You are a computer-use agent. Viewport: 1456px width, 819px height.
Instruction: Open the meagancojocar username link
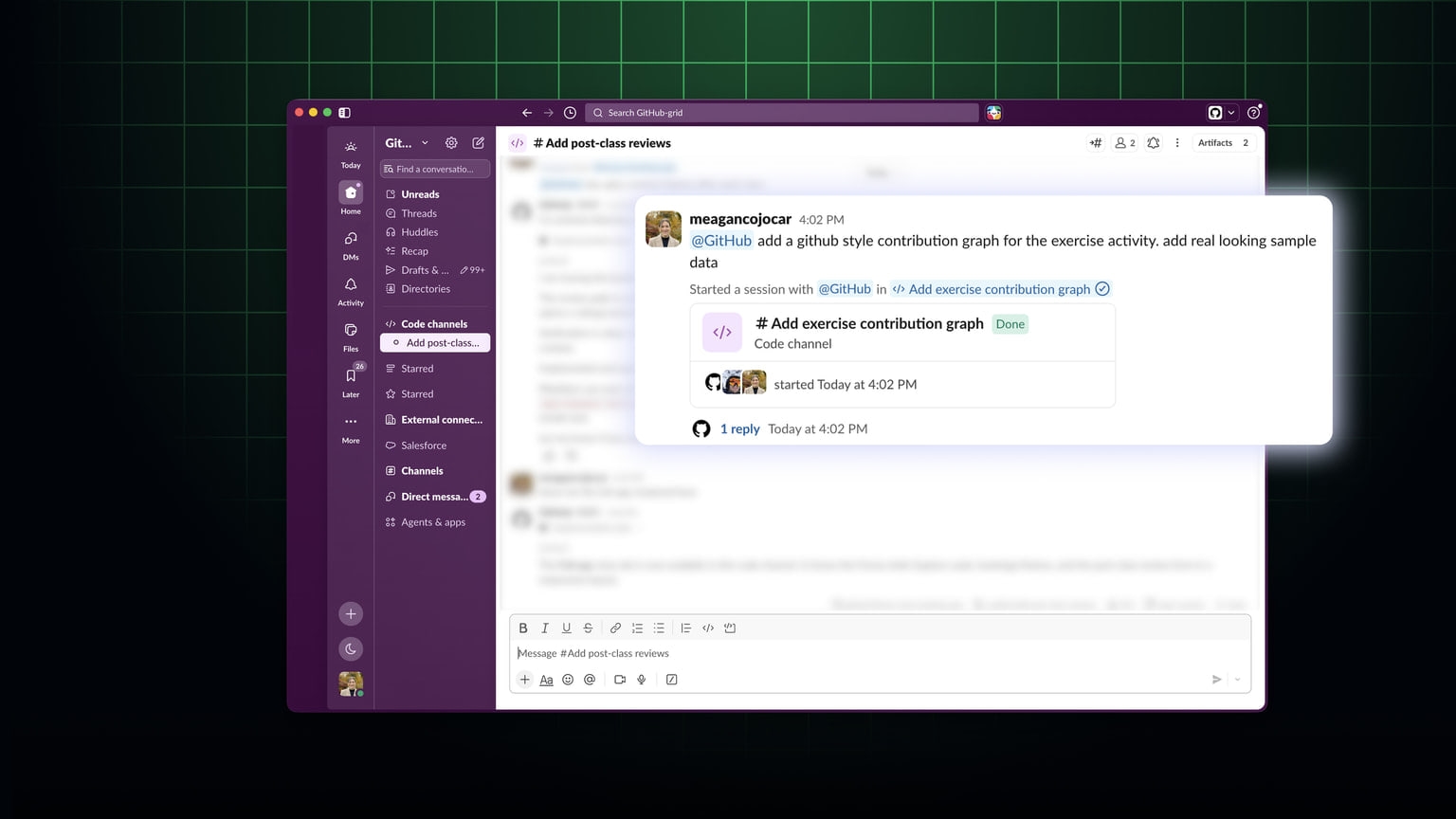[x=740, y=219]
